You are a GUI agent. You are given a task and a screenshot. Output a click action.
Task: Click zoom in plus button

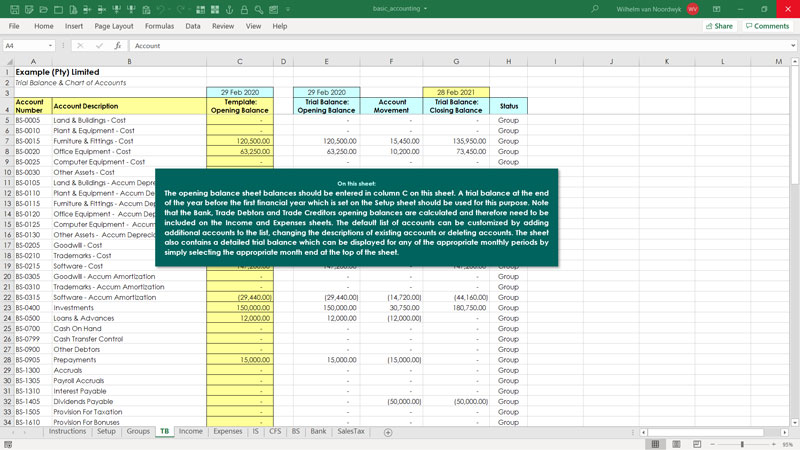pos(773,444)
